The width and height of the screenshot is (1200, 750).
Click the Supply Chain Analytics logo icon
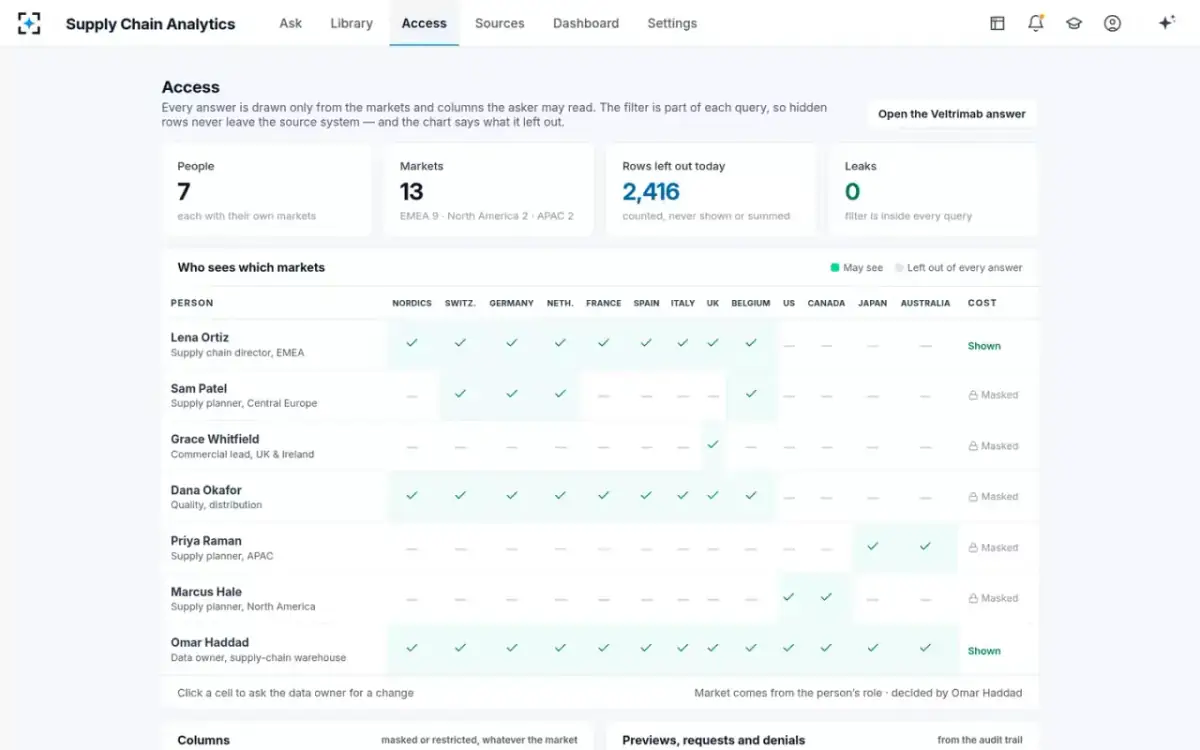29,23
